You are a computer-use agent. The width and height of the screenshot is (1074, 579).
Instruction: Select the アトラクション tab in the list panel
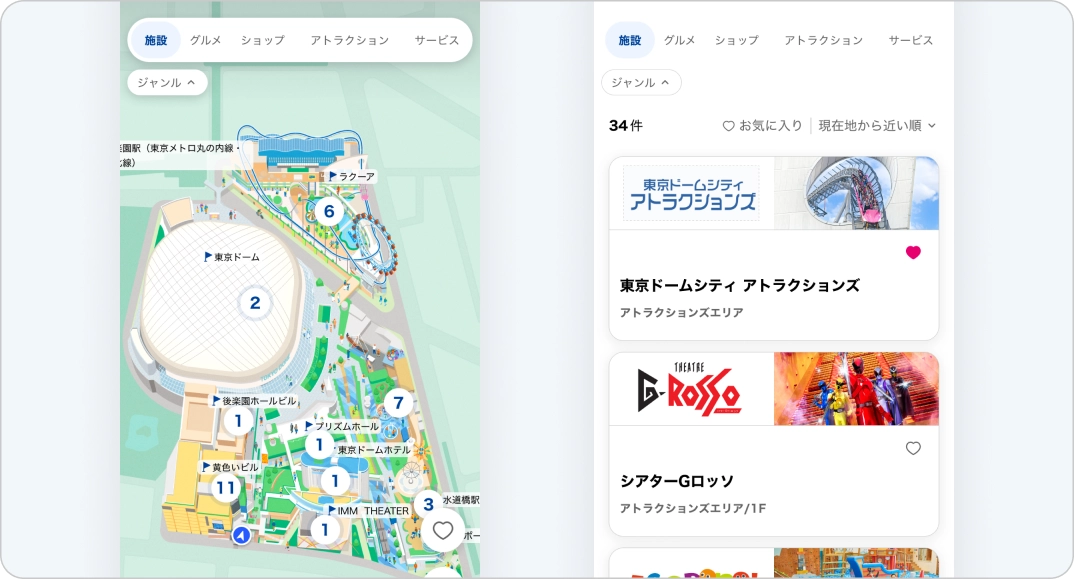pos(824,40)
